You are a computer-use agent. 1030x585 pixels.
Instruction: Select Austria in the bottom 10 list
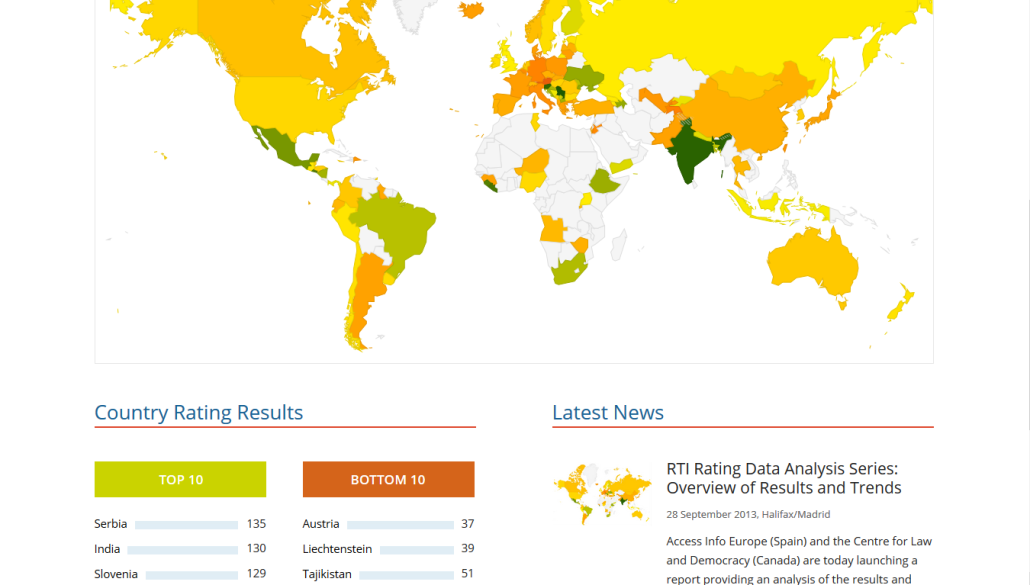pyautogui.click(x=321, y=524)
